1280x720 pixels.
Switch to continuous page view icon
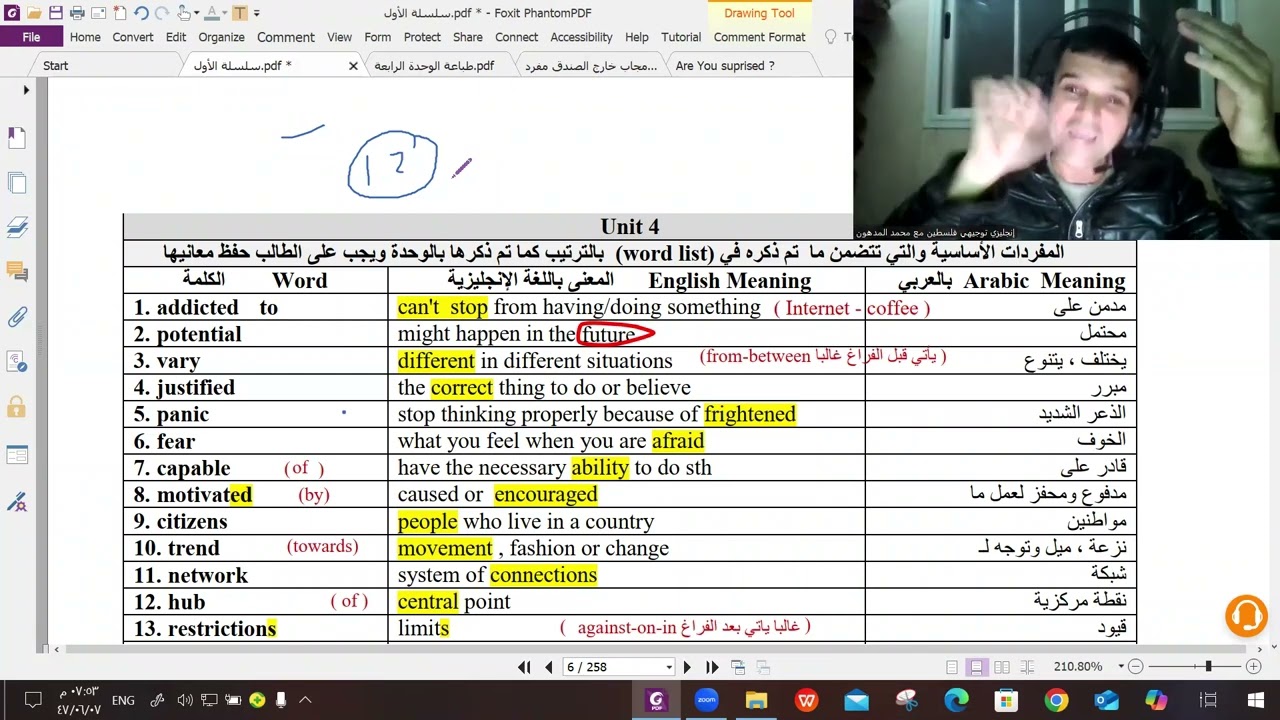tap(976, 667)
